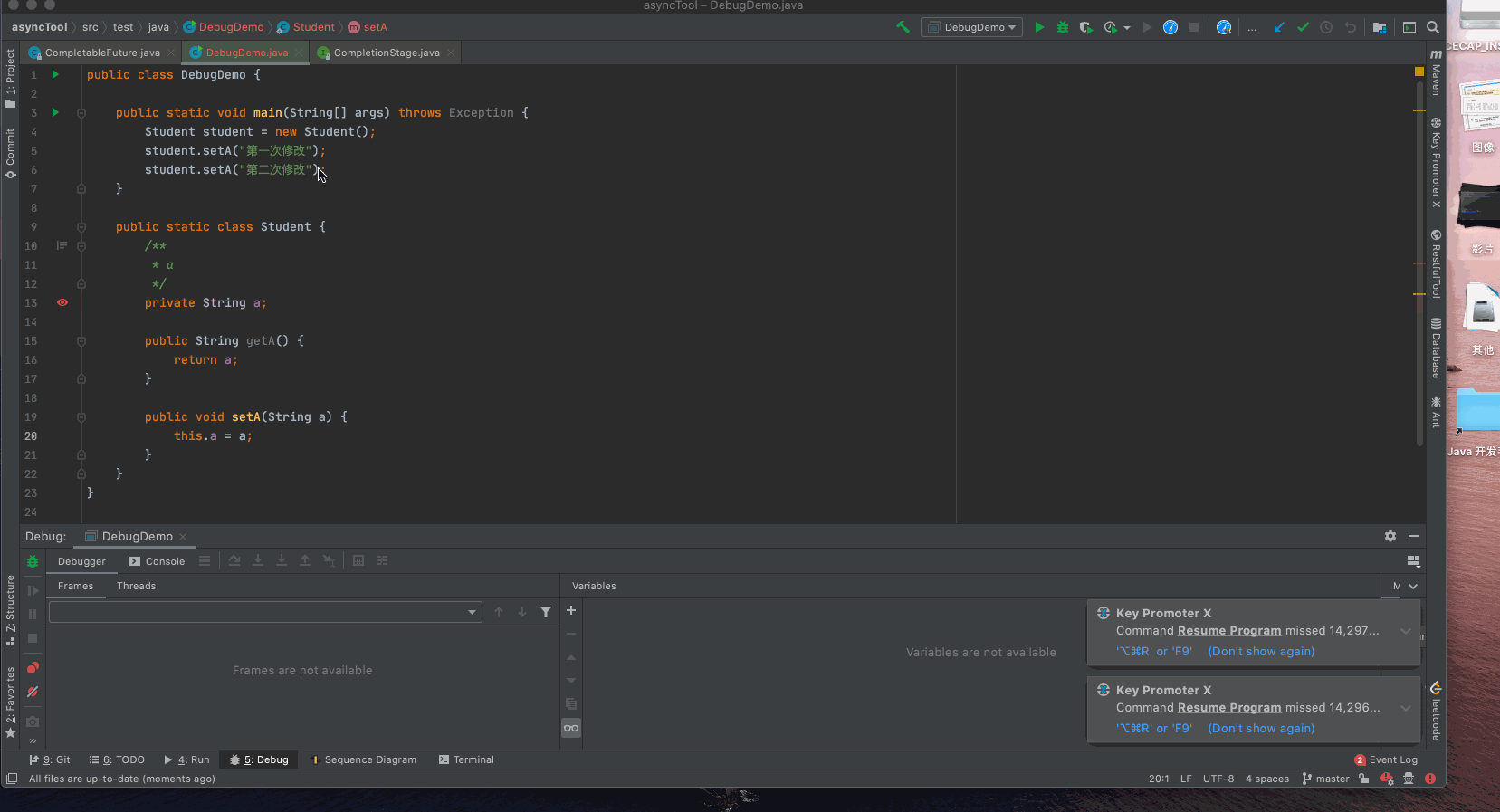Open the Debug panel settings gear
Screen dimensions: 1500x812
1390,536
